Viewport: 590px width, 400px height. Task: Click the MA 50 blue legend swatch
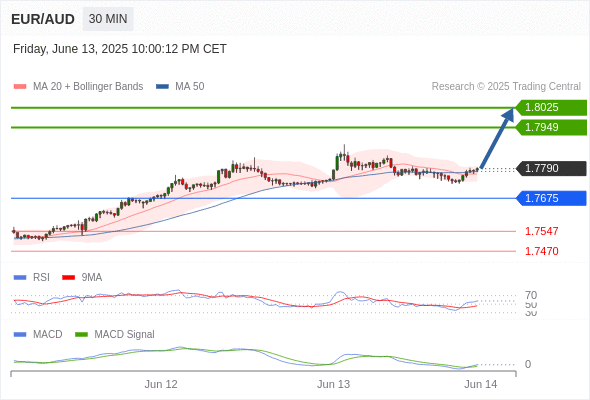(162, 87)
